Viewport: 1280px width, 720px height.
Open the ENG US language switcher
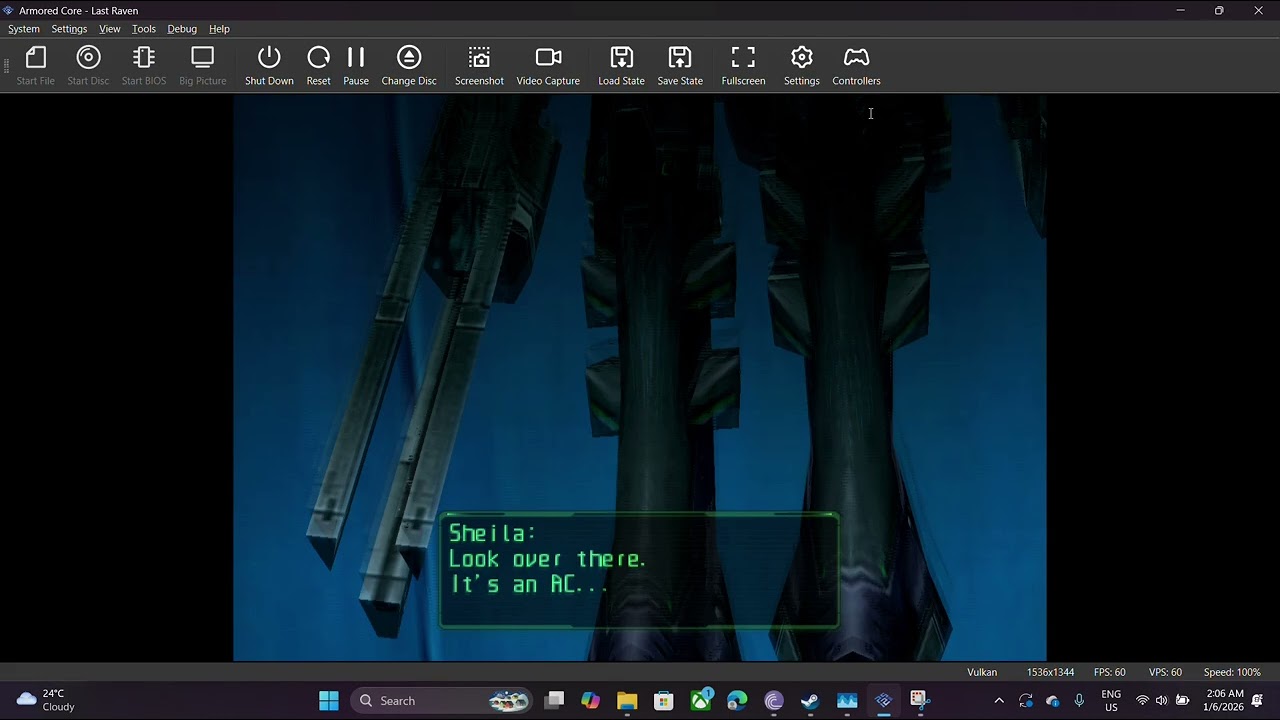[x=1111, y=701]
